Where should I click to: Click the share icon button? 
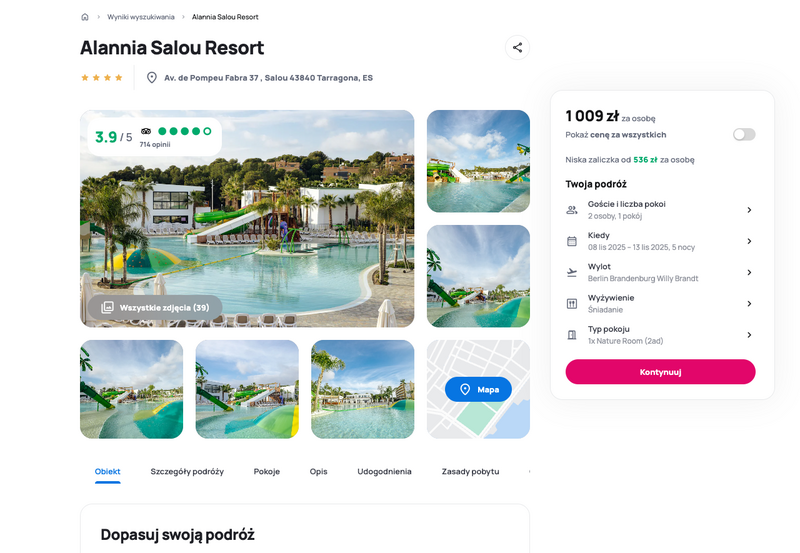pos(517,47)
